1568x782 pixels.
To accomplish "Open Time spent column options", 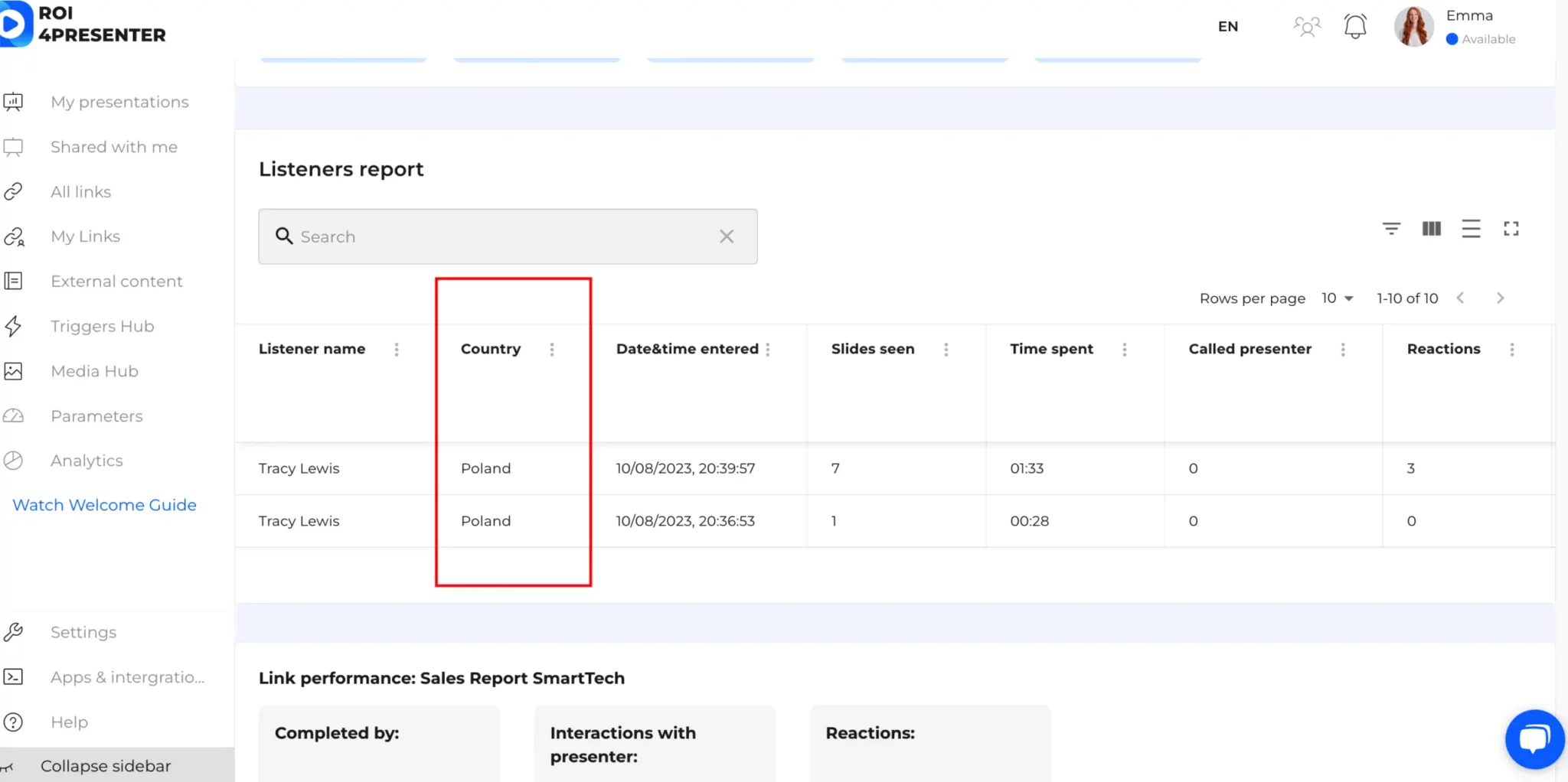I will 1125,350.
